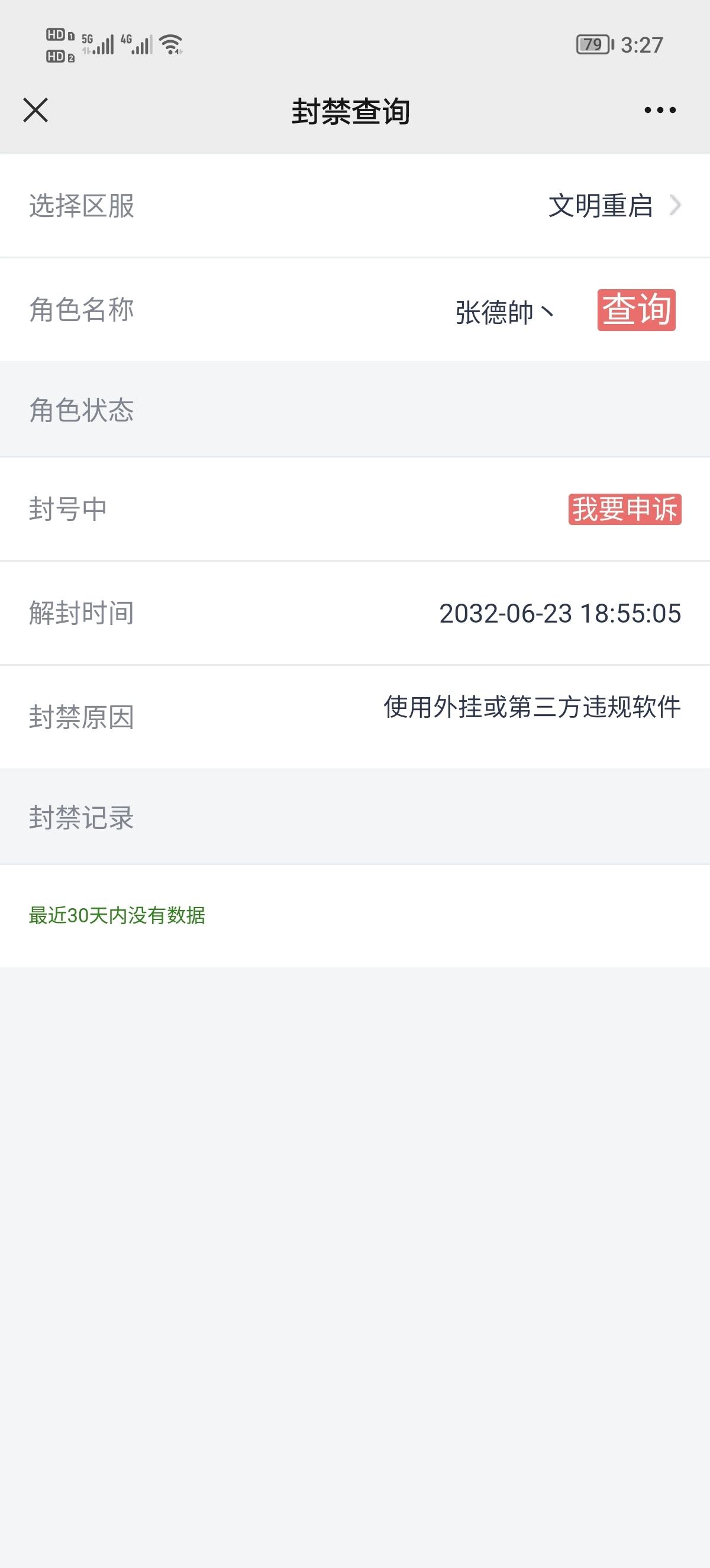Image resolution: width=710 pixels, height=1568 pixels.
Task: Tap the WiFi status icon
Action: [171, 44]
